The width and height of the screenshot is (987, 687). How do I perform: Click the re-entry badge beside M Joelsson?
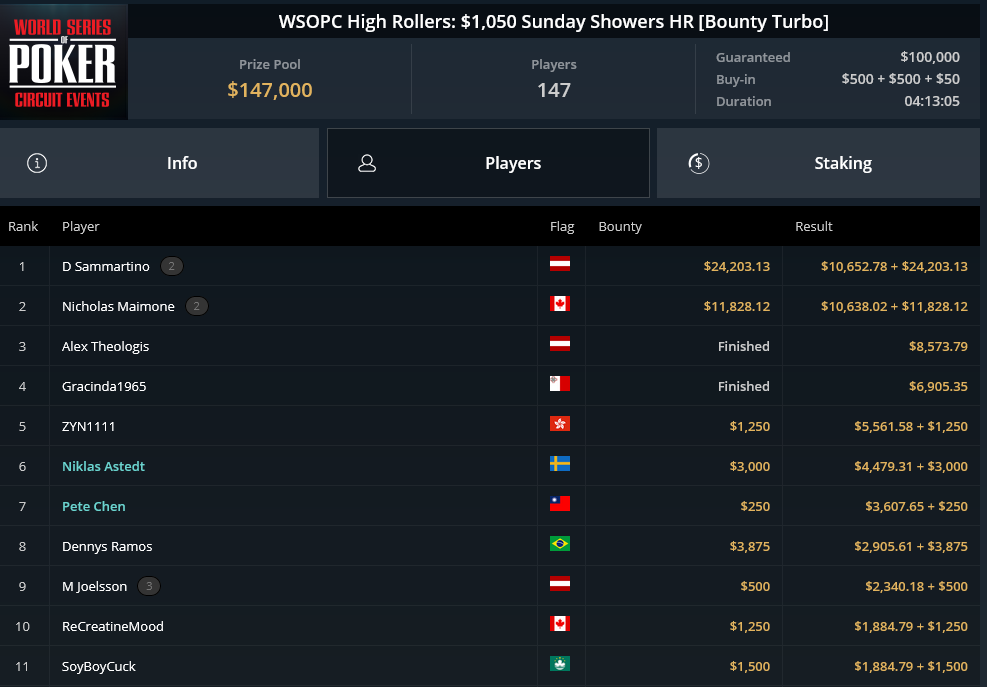coord(149,586)
